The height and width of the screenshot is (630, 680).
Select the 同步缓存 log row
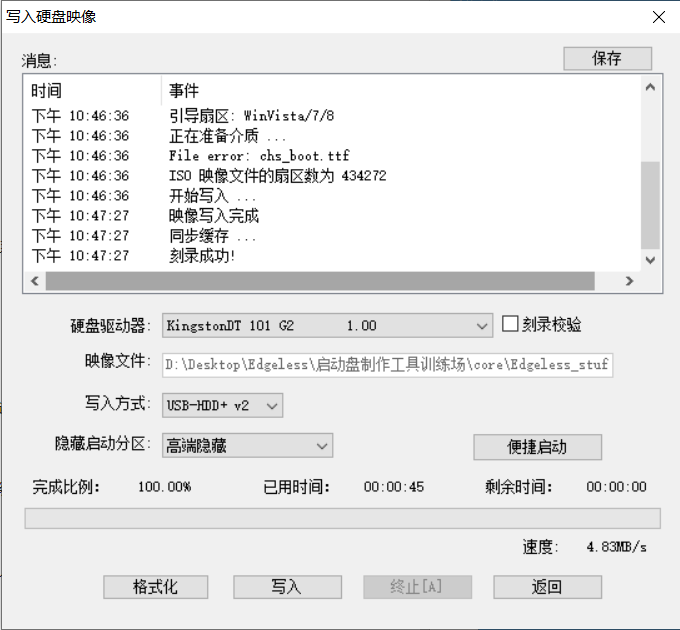(x=332, y=235)
